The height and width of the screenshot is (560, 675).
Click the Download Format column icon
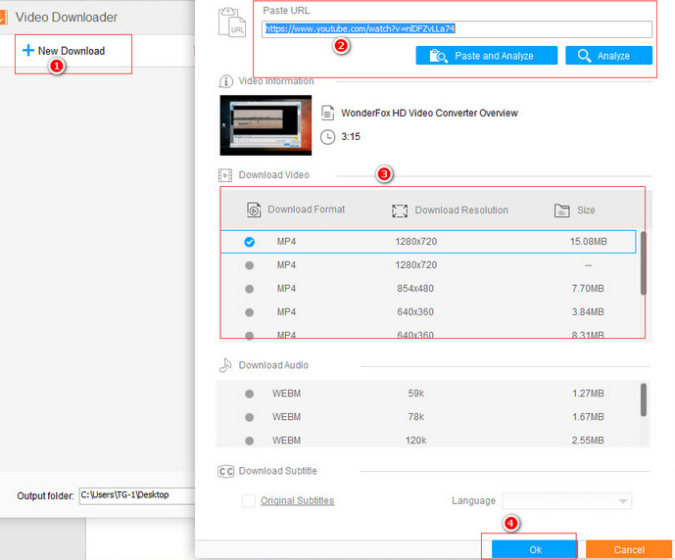[x=254, y=210]
